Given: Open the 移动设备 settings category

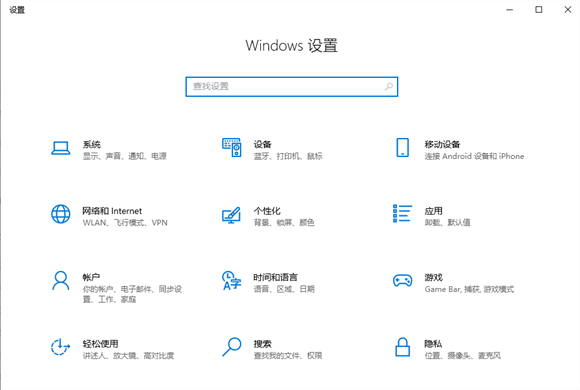Looking at the screenshot, I should click(442, 144).
